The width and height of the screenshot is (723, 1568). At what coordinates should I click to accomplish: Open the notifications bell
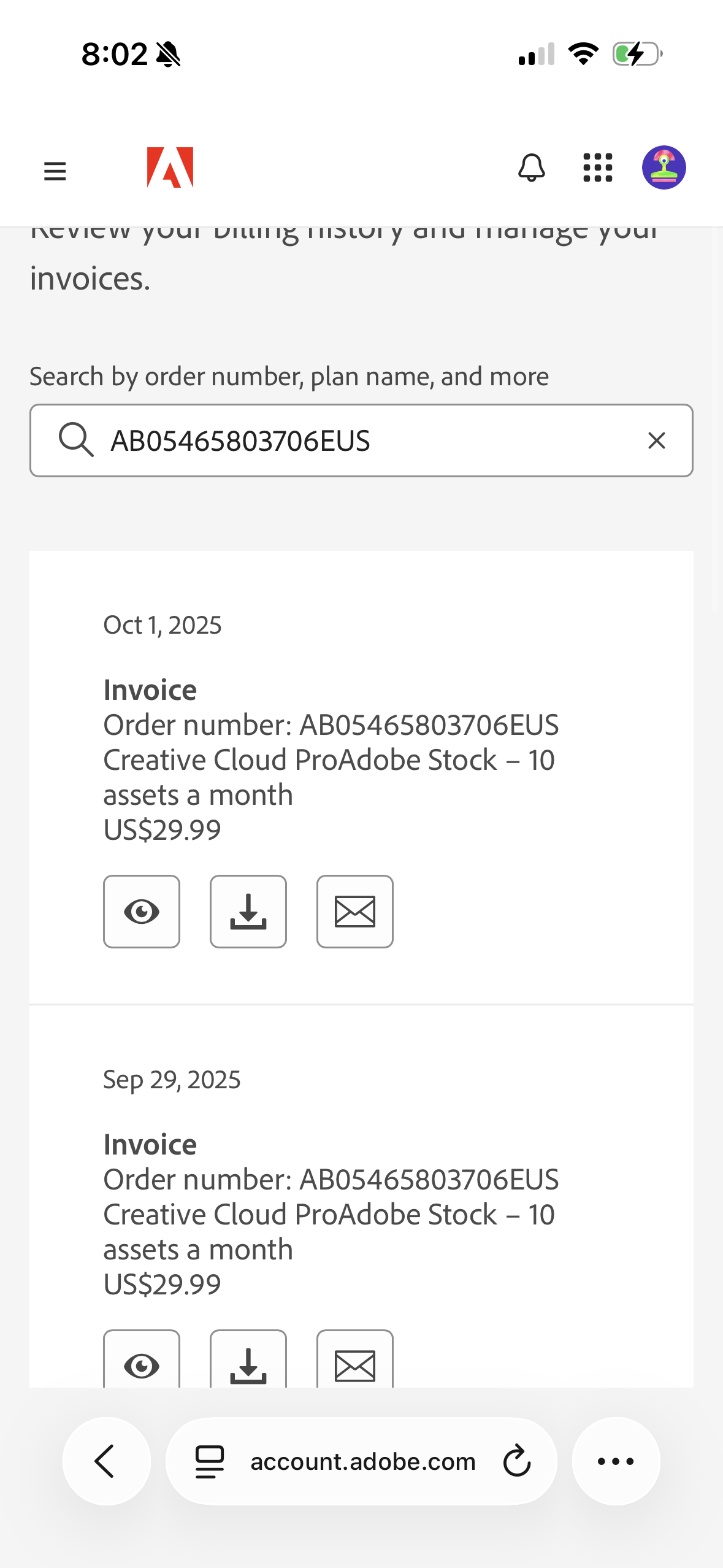pyautogui.click(x=531, y=167)
